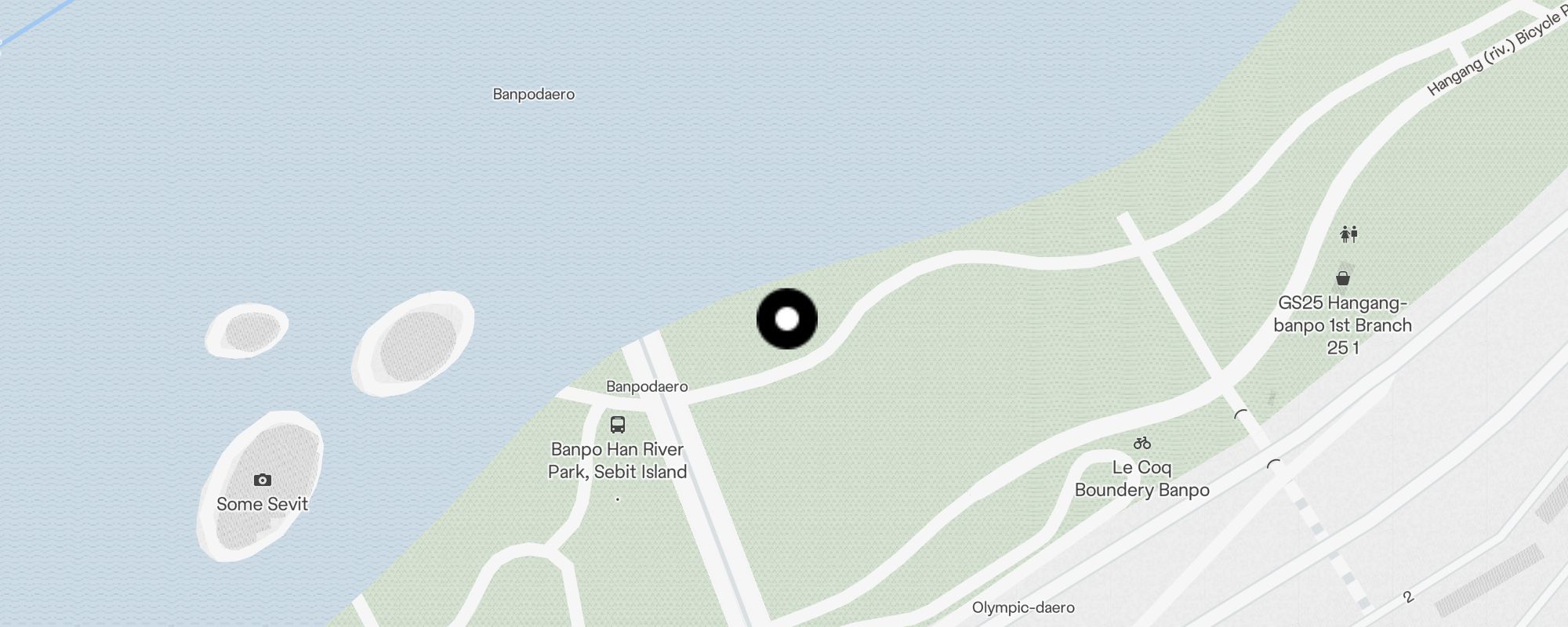Image resolution: width=1568 pixels, height=627 pixels.
Task: Click the small floating island top left
Action: (247, 332)
